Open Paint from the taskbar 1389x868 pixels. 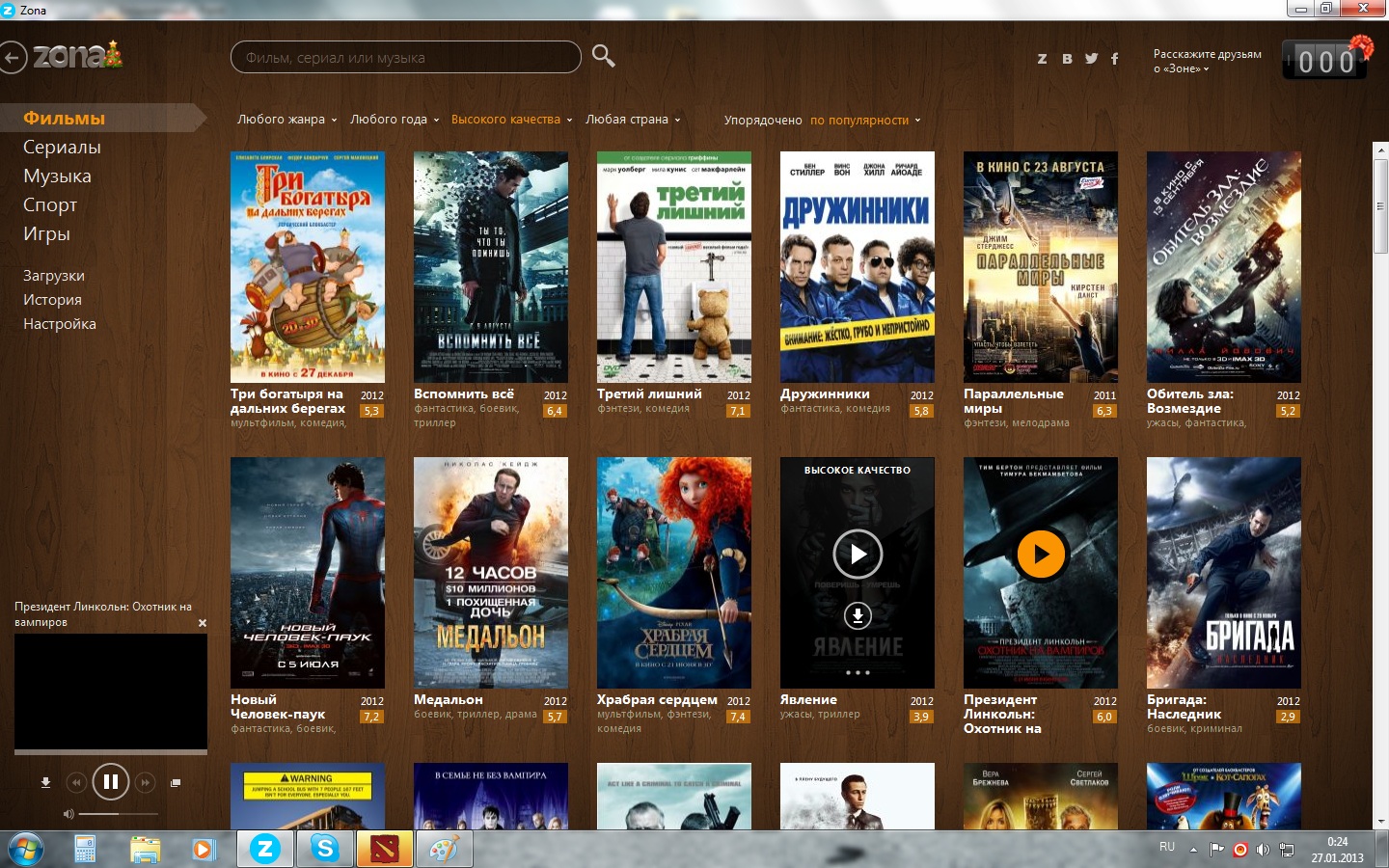[x=444, y=849]
